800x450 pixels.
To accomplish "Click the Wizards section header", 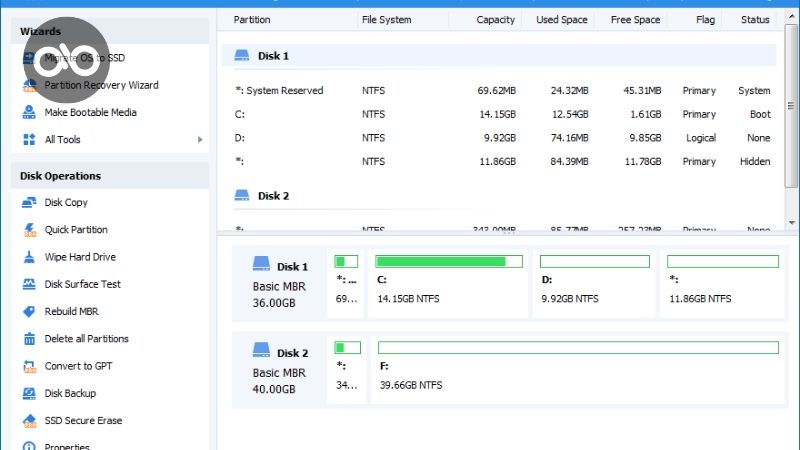I will [x=110, y=31].
